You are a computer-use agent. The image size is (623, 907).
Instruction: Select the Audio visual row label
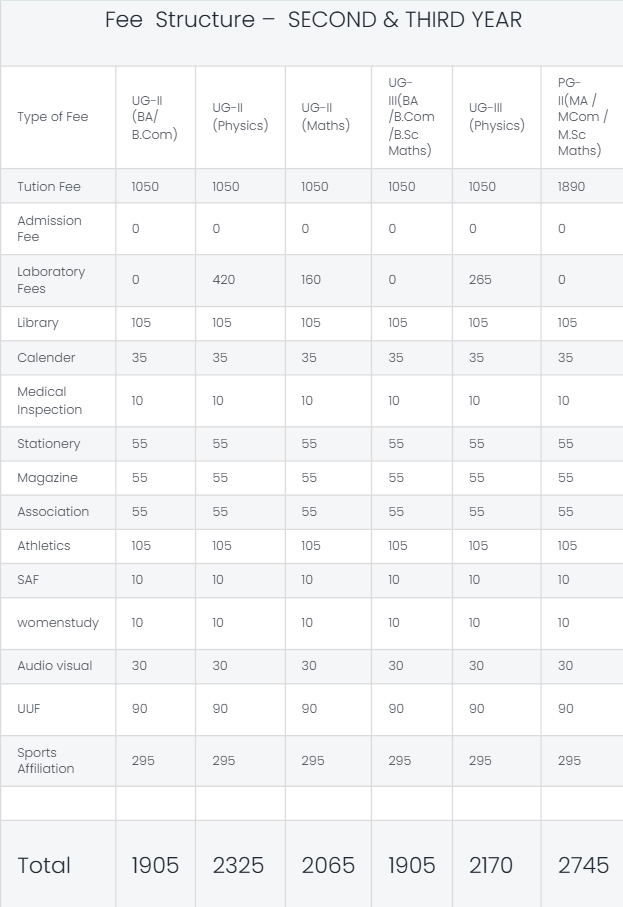pyautogui.click(x=54, y=666)
